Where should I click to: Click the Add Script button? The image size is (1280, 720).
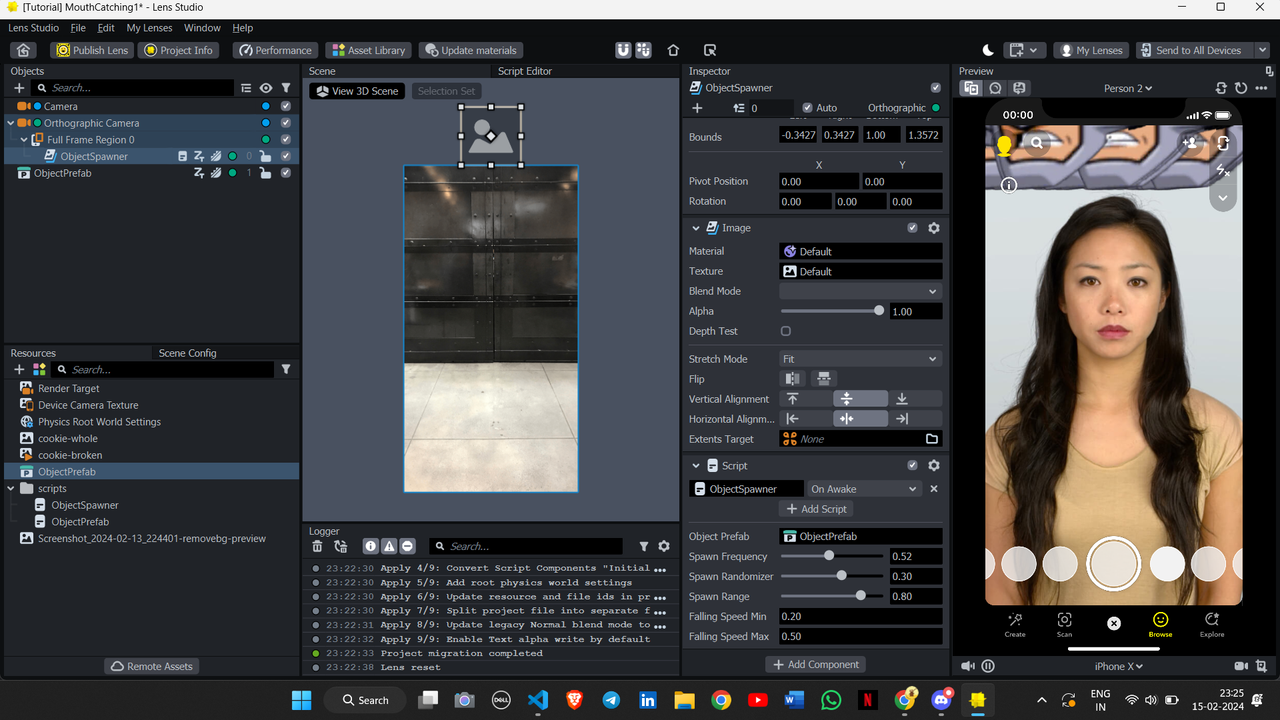point(816,509)
